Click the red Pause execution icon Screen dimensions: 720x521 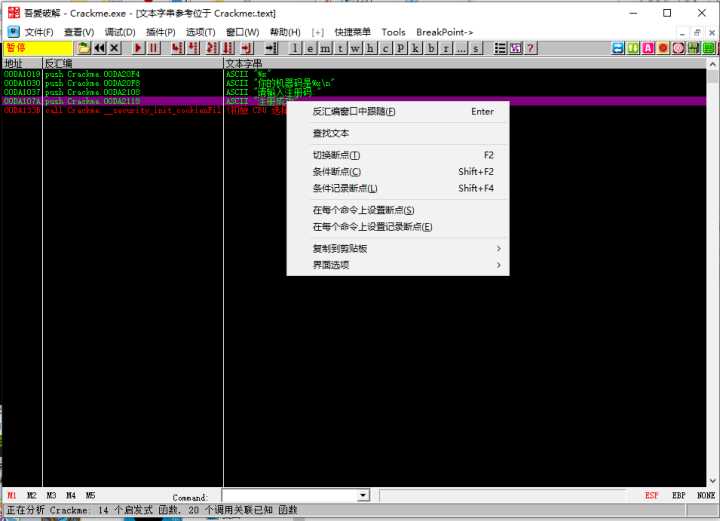(153, 48)
